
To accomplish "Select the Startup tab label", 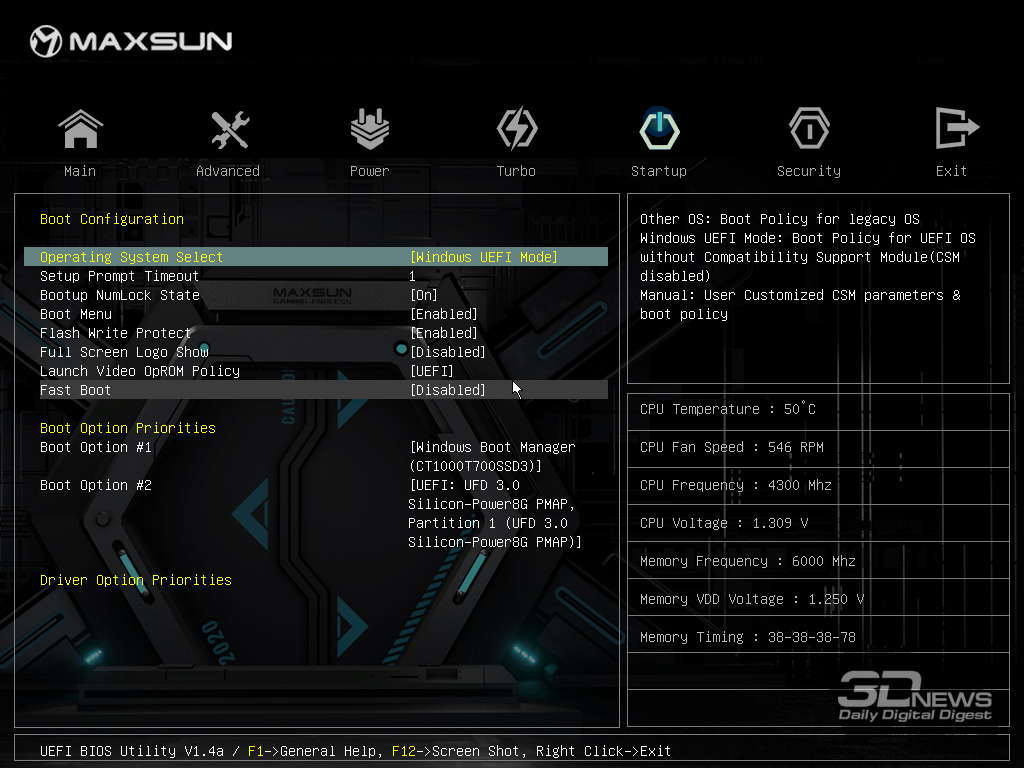I will click(659, 171).
